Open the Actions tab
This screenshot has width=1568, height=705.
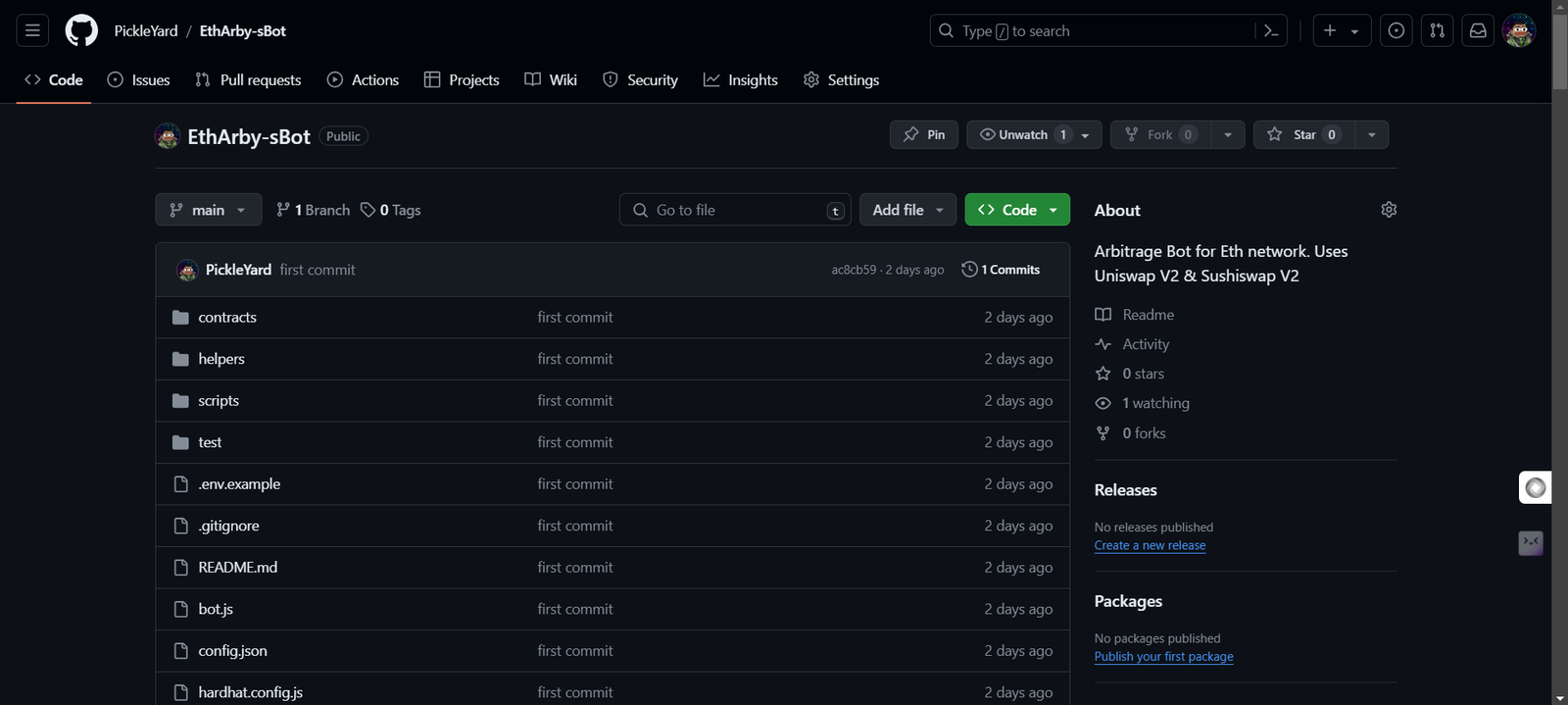pyautogui.click(x=363, y=80)
